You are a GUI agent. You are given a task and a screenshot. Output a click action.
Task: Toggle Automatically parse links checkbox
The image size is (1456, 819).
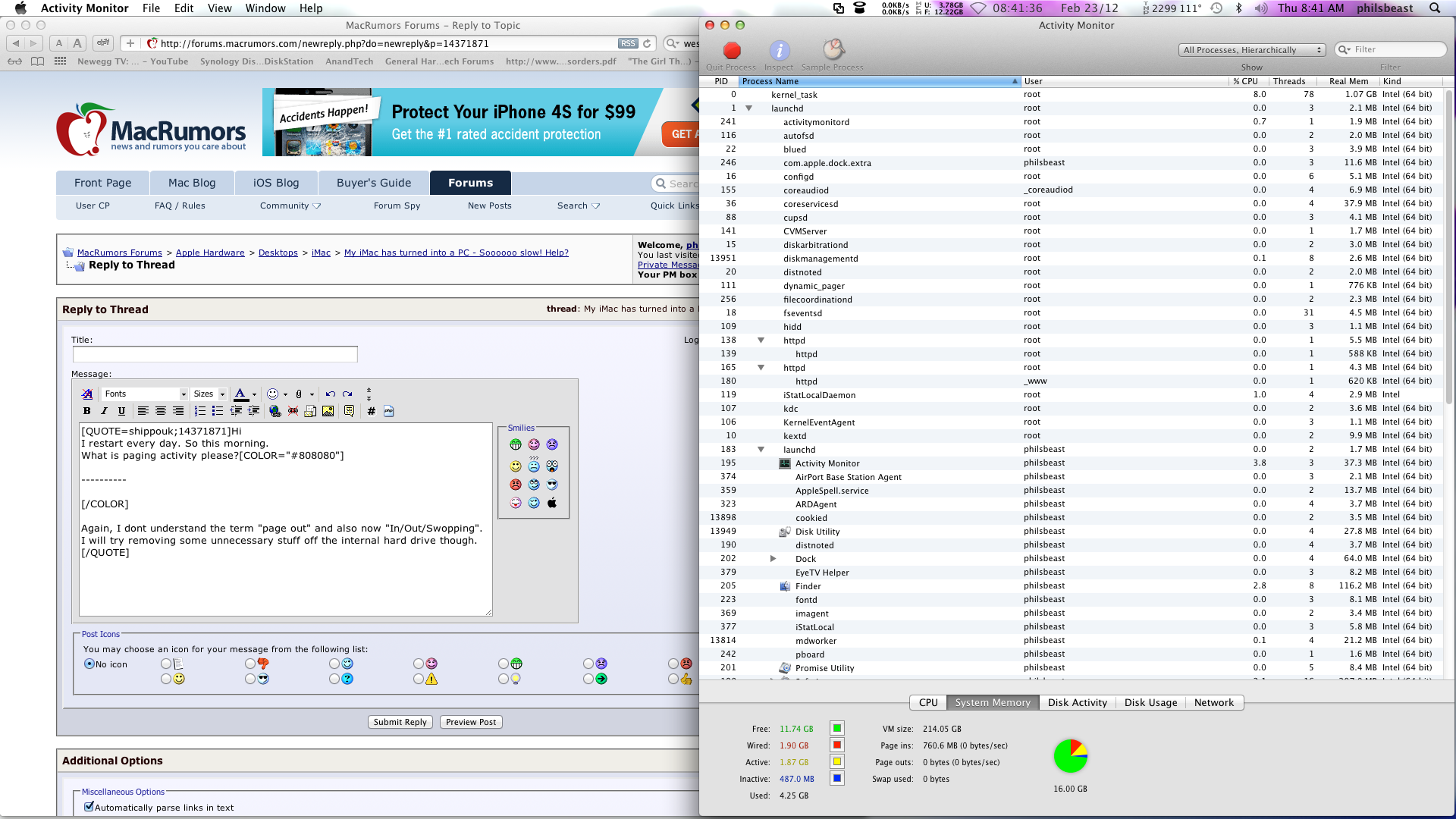pyautogui.click(x=89, y=807)
